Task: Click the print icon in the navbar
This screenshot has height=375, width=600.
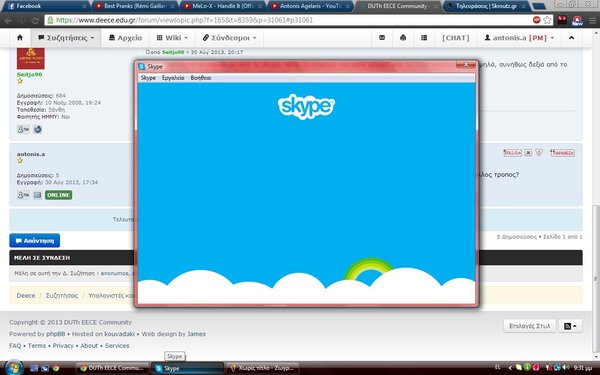Action: pos(403,38)
